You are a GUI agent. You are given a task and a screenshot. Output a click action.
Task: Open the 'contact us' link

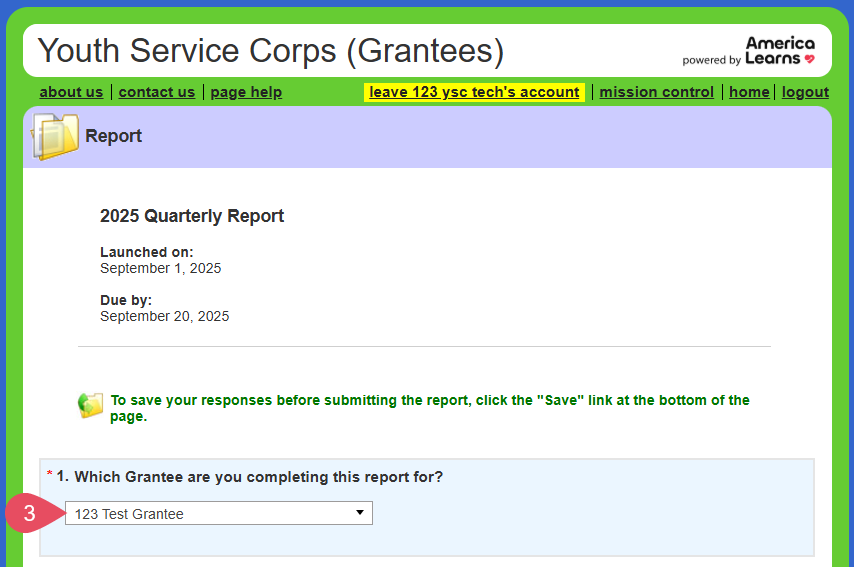(x=157, y=92)
